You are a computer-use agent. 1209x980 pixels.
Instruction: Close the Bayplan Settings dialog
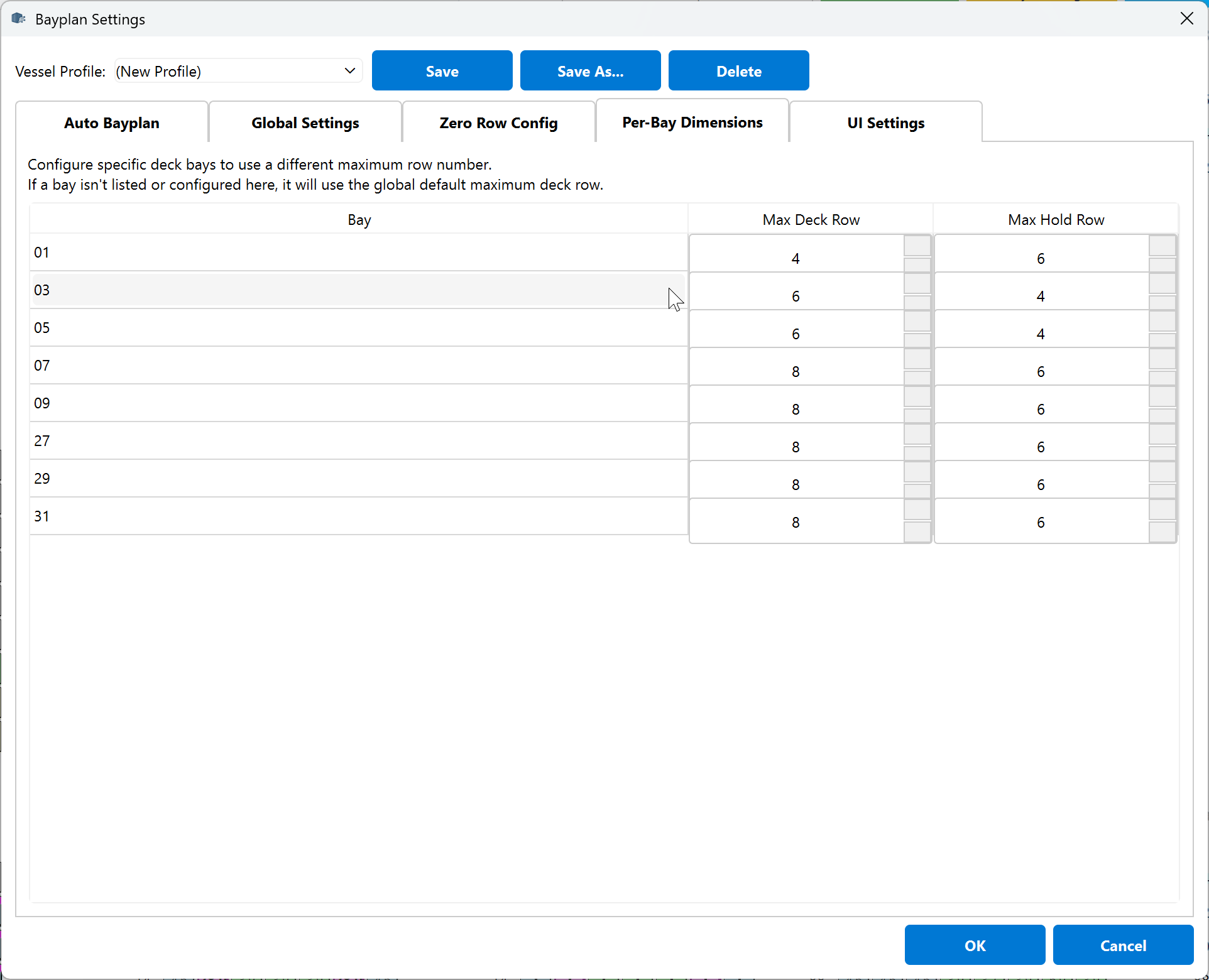tap(1186, 19)
